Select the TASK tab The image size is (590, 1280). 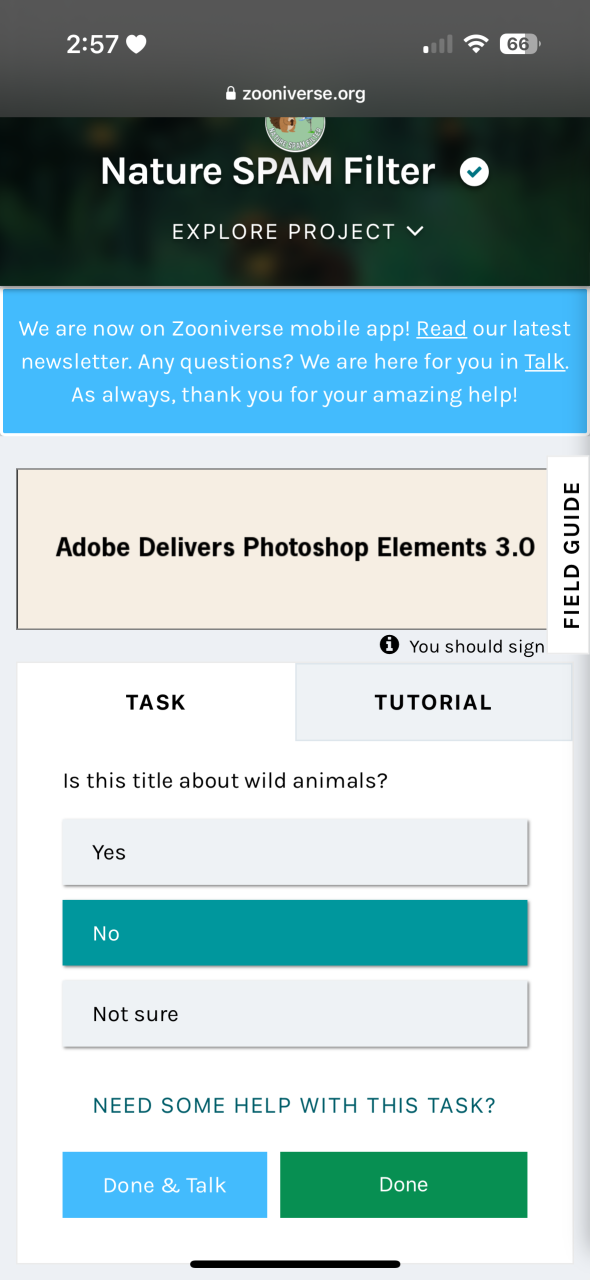[156, 702]
